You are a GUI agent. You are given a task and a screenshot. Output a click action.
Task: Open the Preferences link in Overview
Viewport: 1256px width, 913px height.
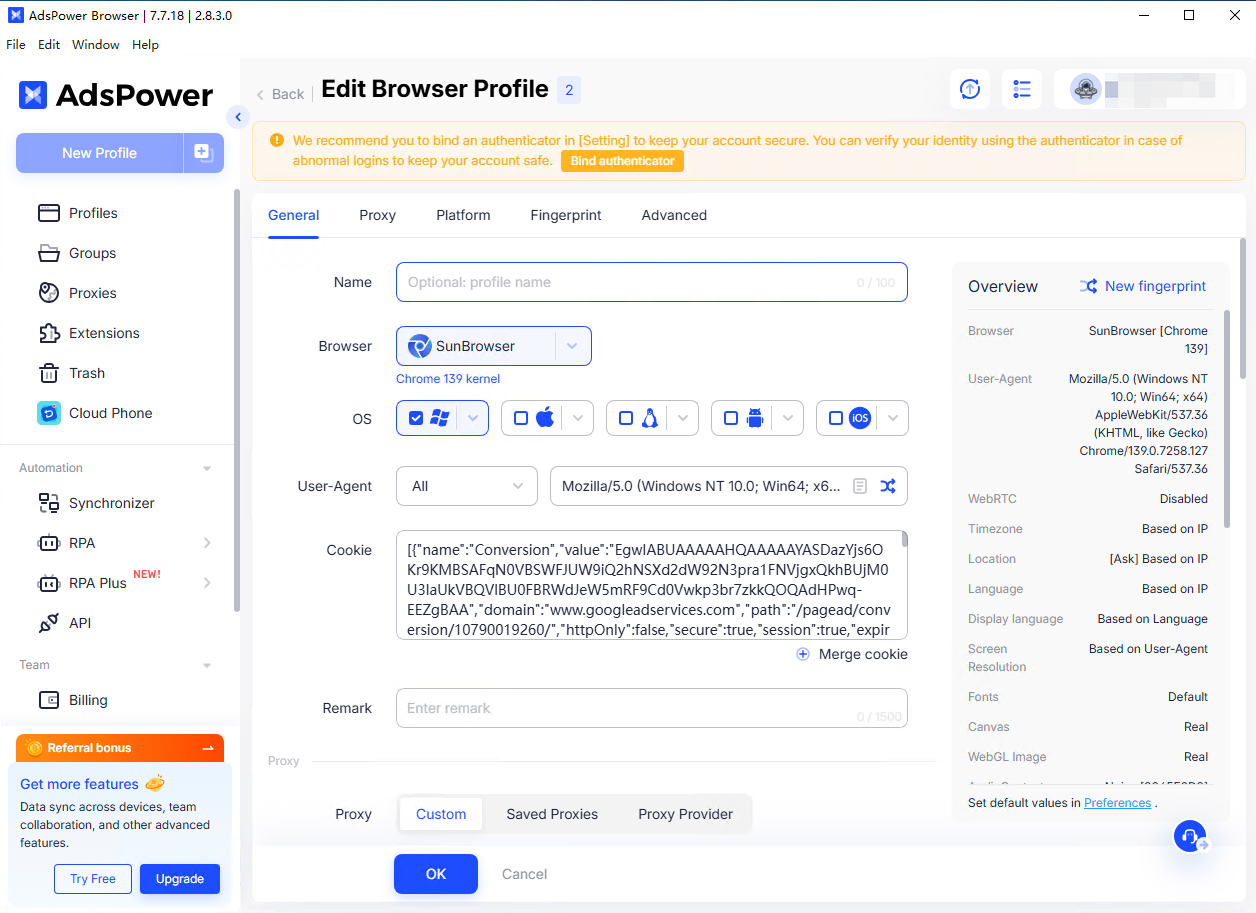[x=1117, y=802]
